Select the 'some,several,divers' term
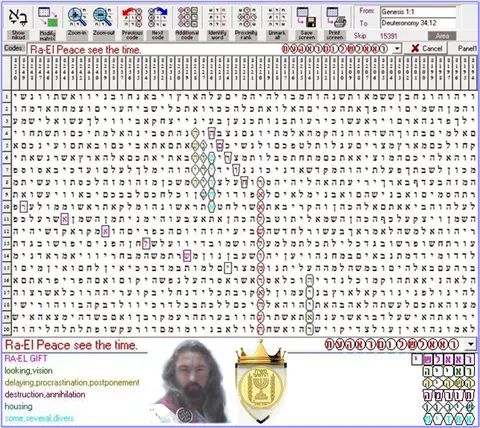The image size is (480, 428). pos(39,418)
